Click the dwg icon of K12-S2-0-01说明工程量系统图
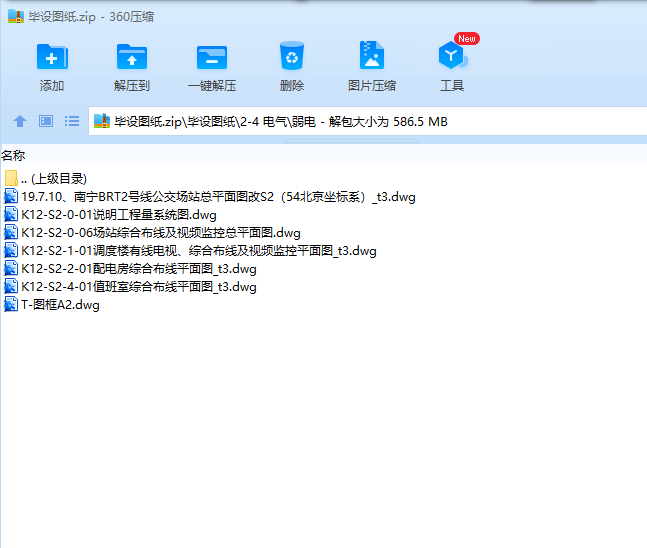Viewport: 647px width, 548px height. pos(11,214)
